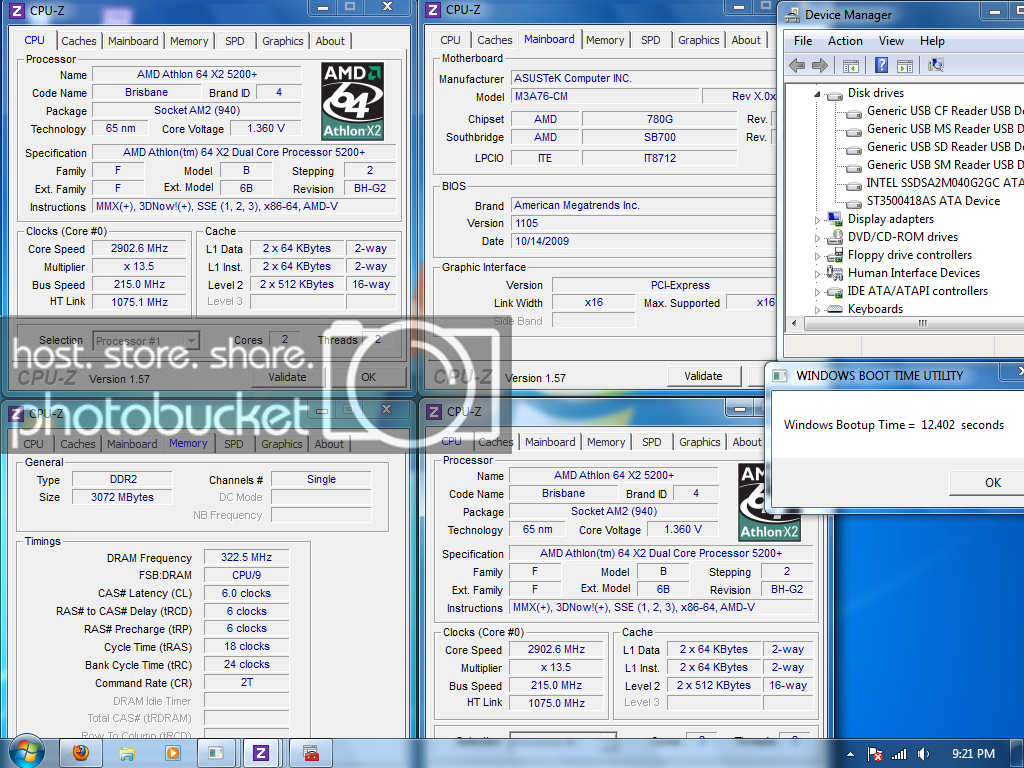The height and width of the screenshot is (768, 1024).
Task: Open Mainboard tab in lower-right CPU-Z window
Action: 550,442
